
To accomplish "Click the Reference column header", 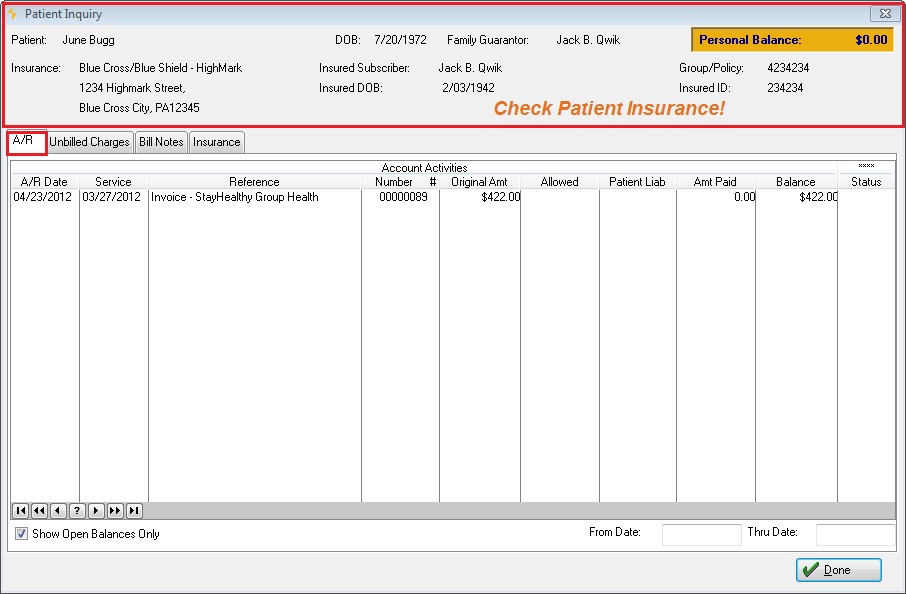I will [254, 181].
